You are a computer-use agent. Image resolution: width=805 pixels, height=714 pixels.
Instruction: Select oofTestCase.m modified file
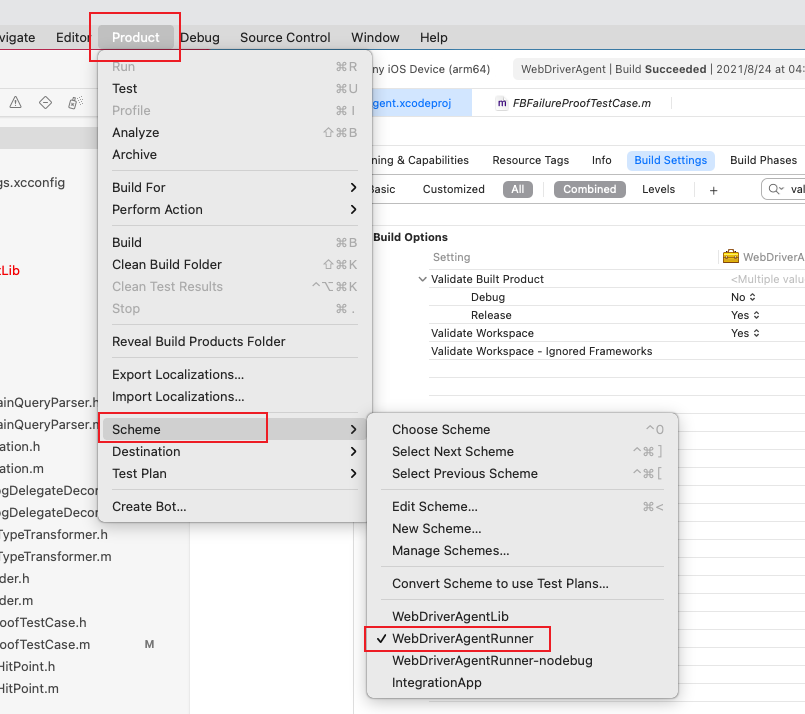click(45, 645)
